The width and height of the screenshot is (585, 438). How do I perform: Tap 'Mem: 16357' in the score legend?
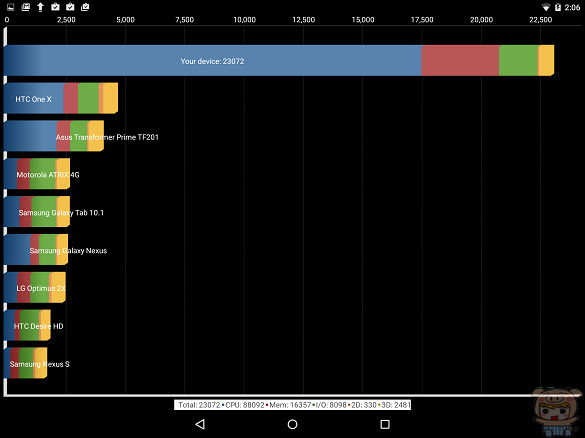(x=290, y=405)
